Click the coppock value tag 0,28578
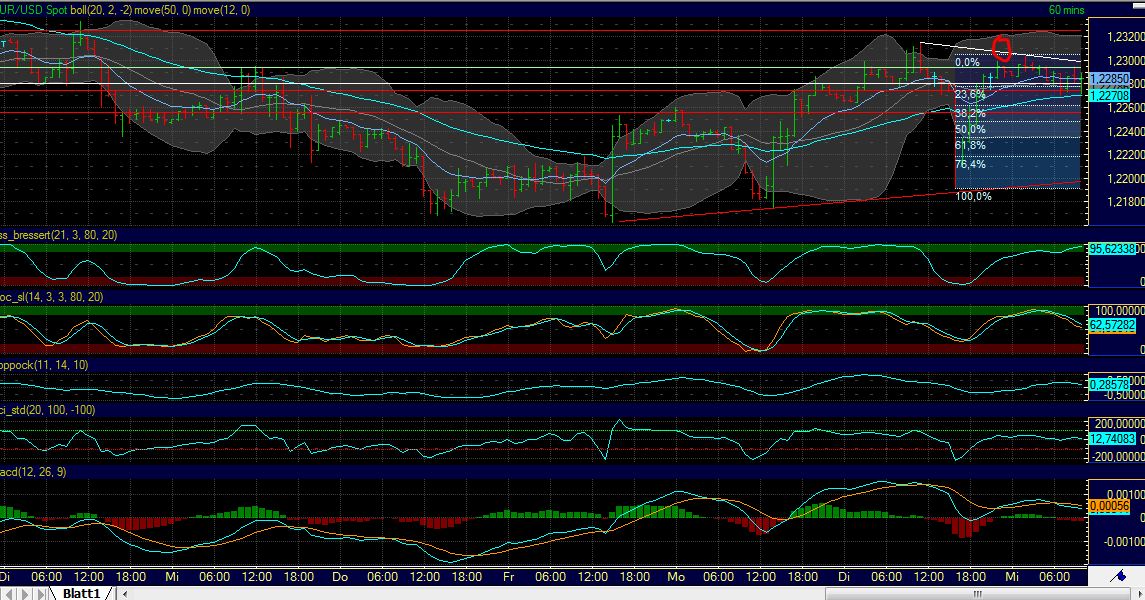Viewport: 1145px width, 600px height. coord(1109,383)
